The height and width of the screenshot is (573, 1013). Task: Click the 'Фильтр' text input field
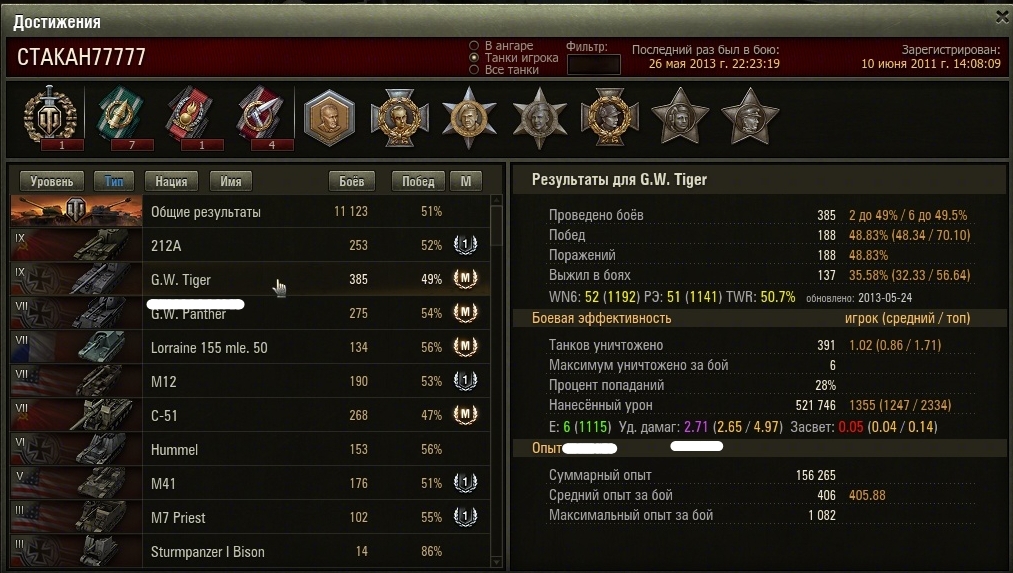(x=594, y=65)
